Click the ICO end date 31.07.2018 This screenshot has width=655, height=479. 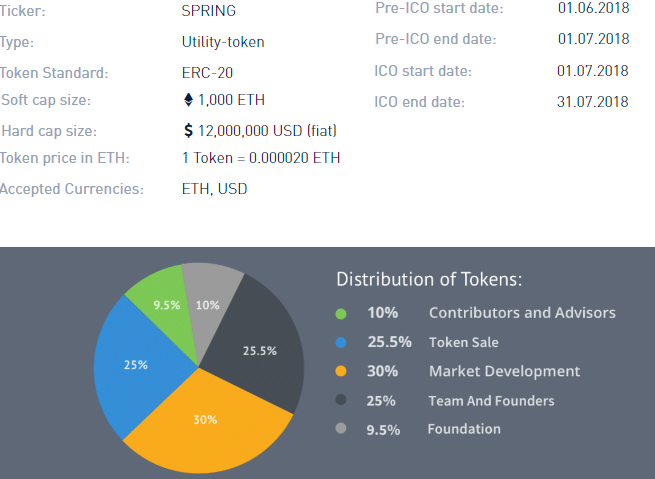[592, 102]
